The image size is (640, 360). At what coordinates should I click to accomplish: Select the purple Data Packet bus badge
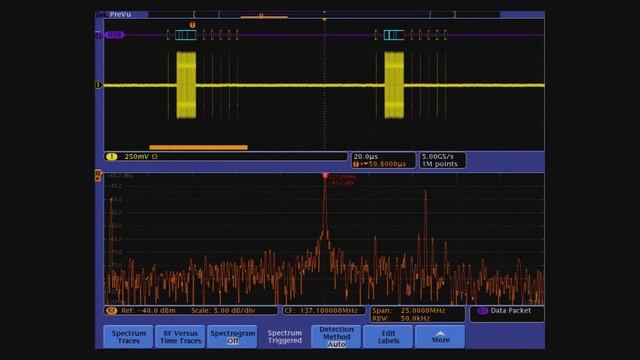click(482, 311)
